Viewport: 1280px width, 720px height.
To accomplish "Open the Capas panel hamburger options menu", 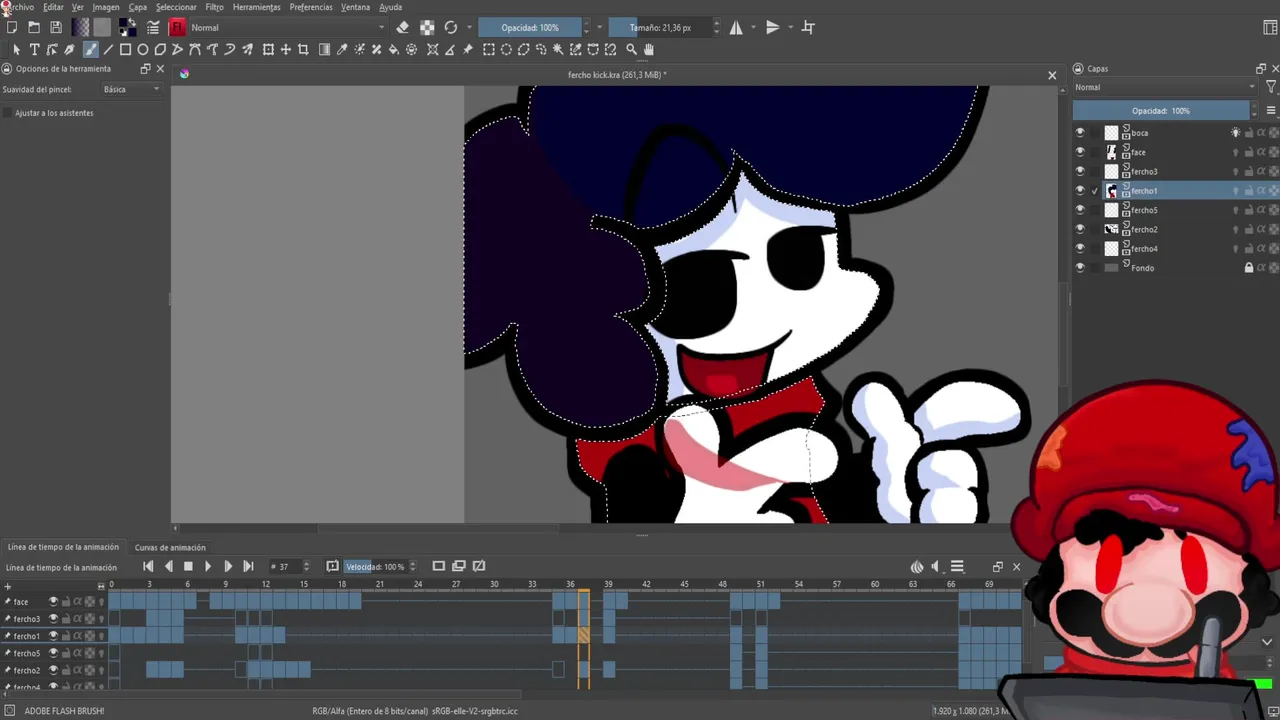I will click(1271, 110).
